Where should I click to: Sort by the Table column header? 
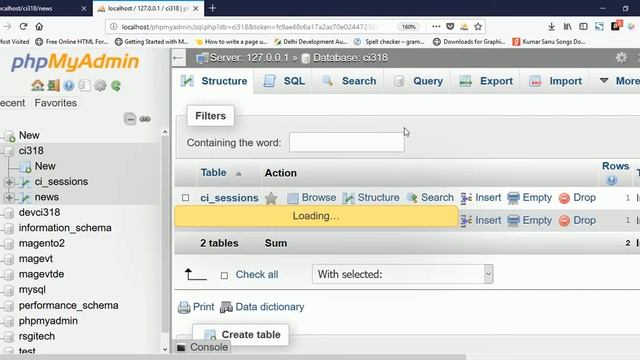pyautogui.click(x=213, y=173)
